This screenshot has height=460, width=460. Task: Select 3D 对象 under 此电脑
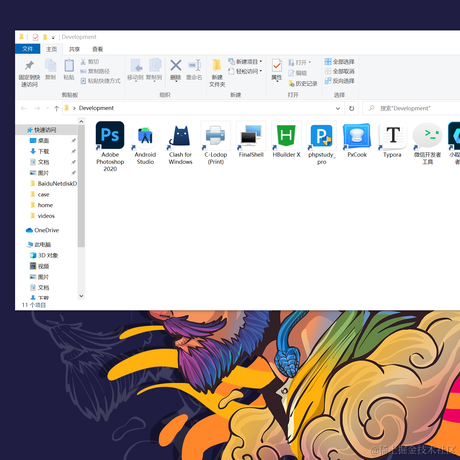point(44,255)
